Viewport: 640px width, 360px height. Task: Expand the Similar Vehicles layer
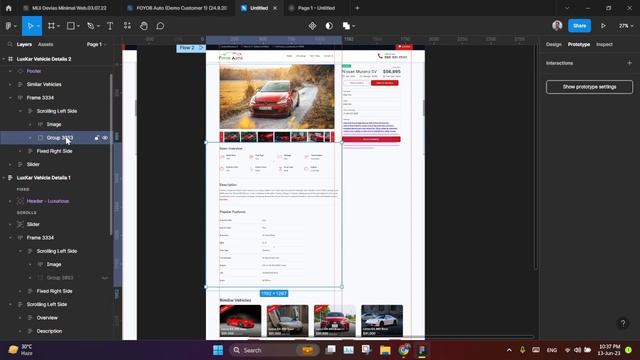pos(10,84)
